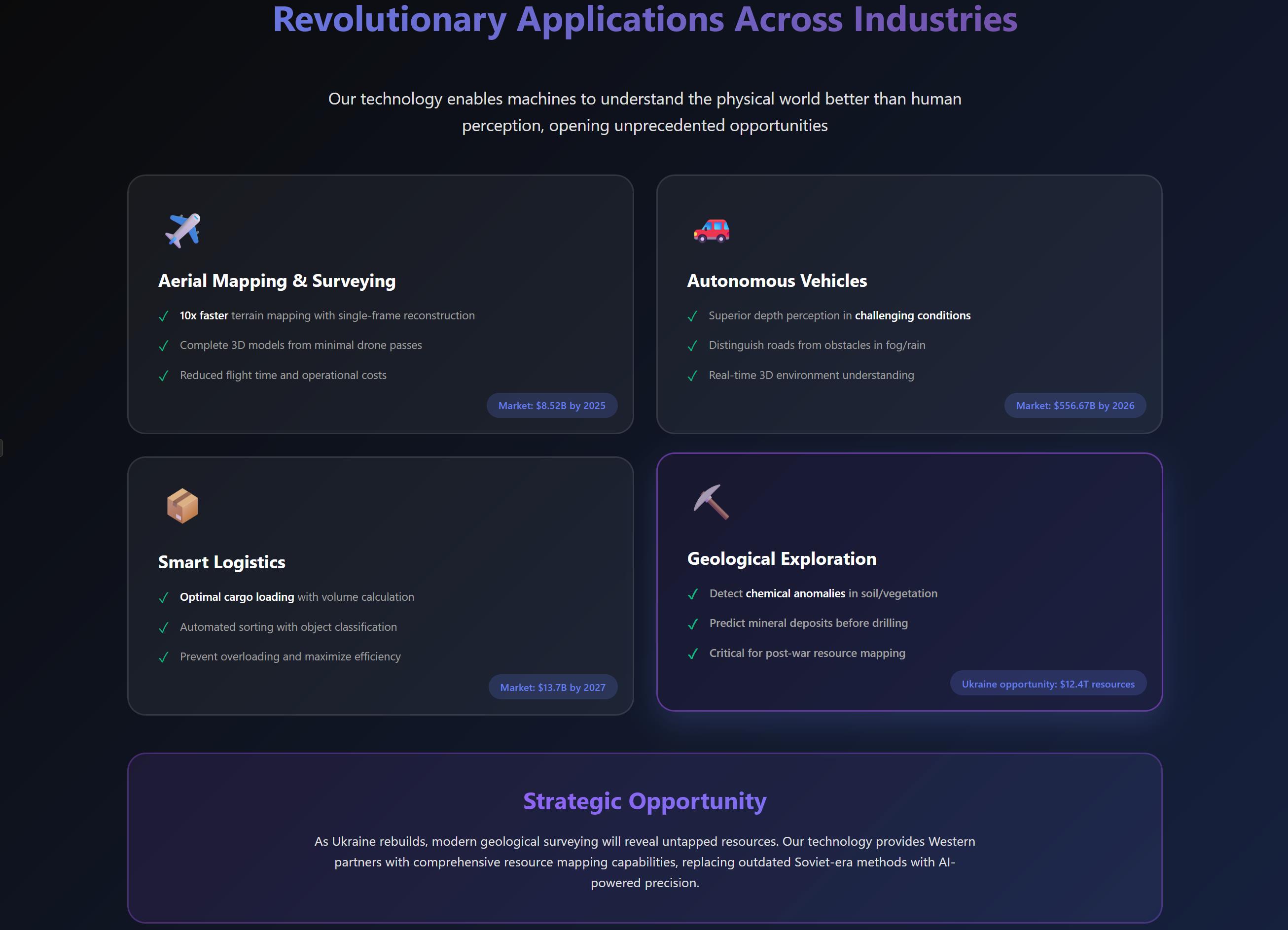Image resolution: width=1288 pixels, height=930 pixels.
Task: Click the 'Market: $556.67B by 2026' badge
Action: tap(1074, 406)
